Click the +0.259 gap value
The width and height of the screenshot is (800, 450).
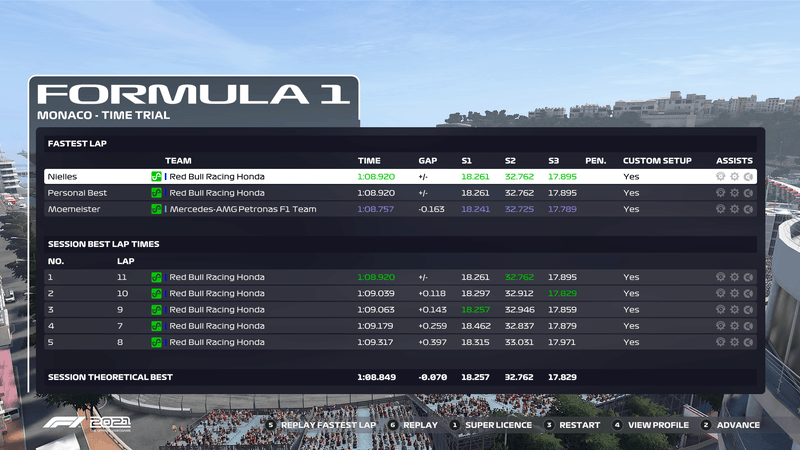click(x=432, y=326)
